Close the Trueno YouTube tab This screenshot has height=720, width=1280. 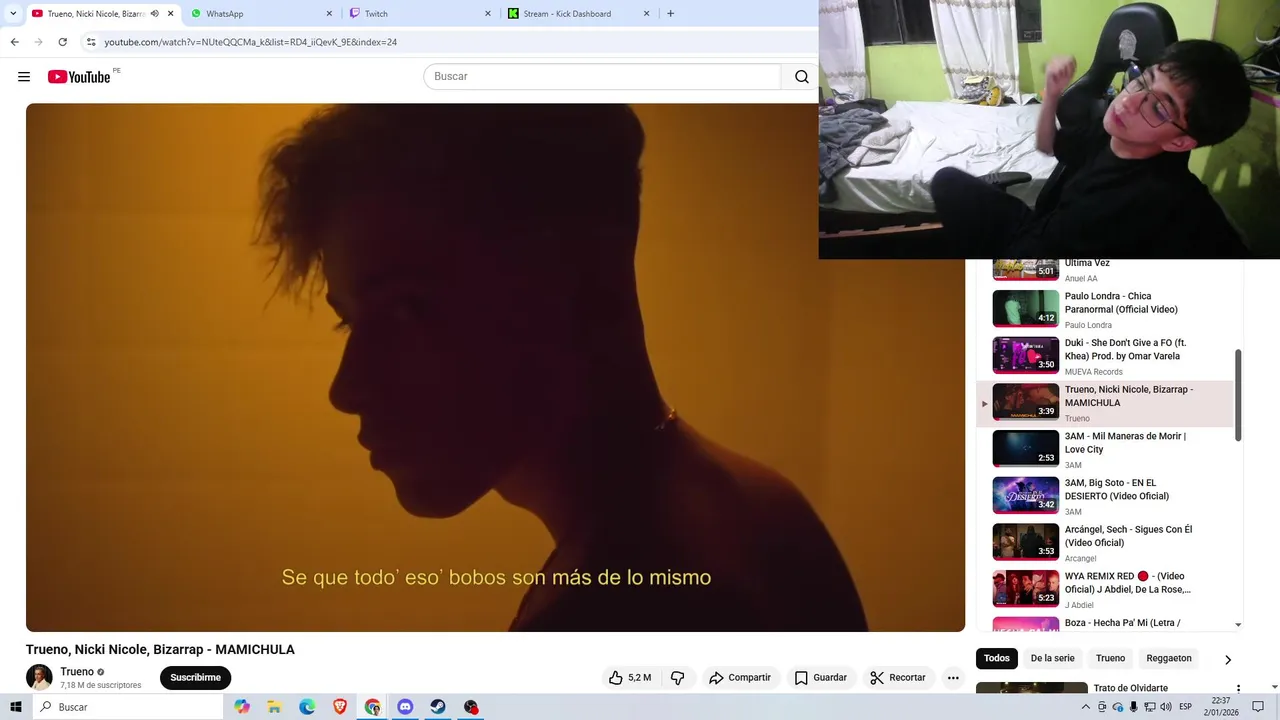[x=170, y=14]
